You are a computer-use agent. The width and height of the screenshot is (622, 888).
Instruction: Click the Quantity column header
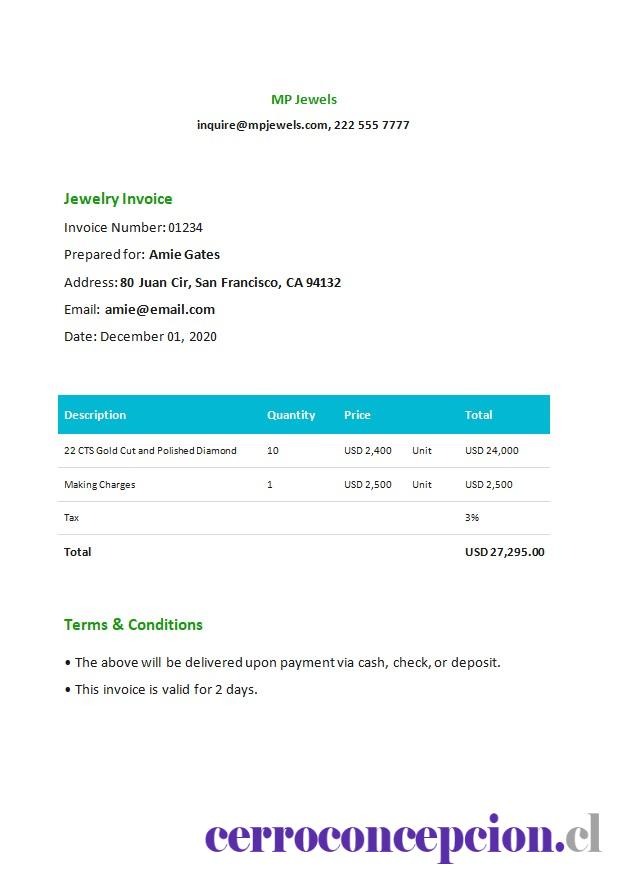[x=291, y=415]
